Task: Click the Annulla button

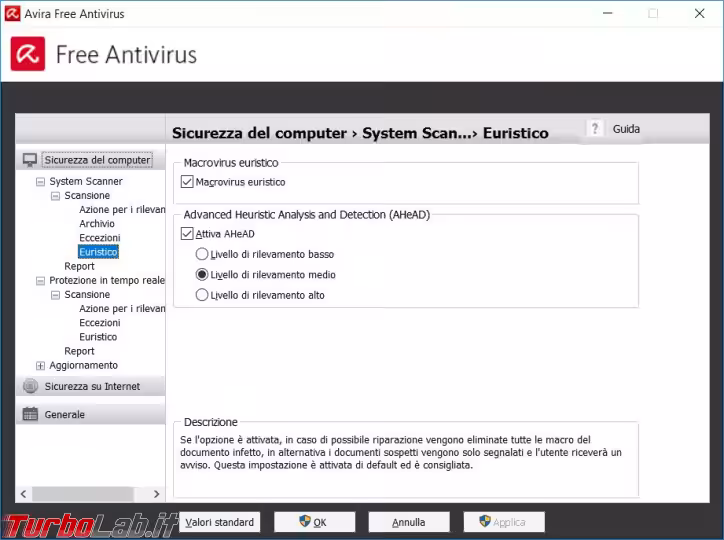Action: 408,522
